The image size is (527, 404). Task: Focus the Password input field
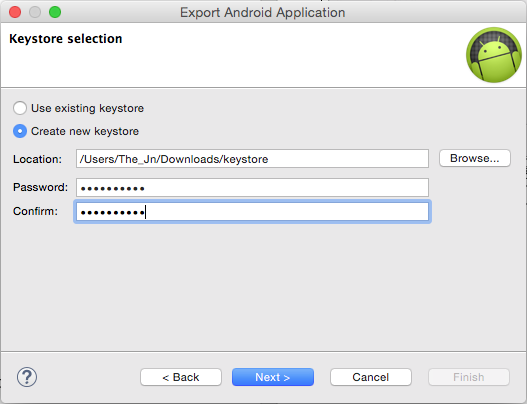[252, 188]
